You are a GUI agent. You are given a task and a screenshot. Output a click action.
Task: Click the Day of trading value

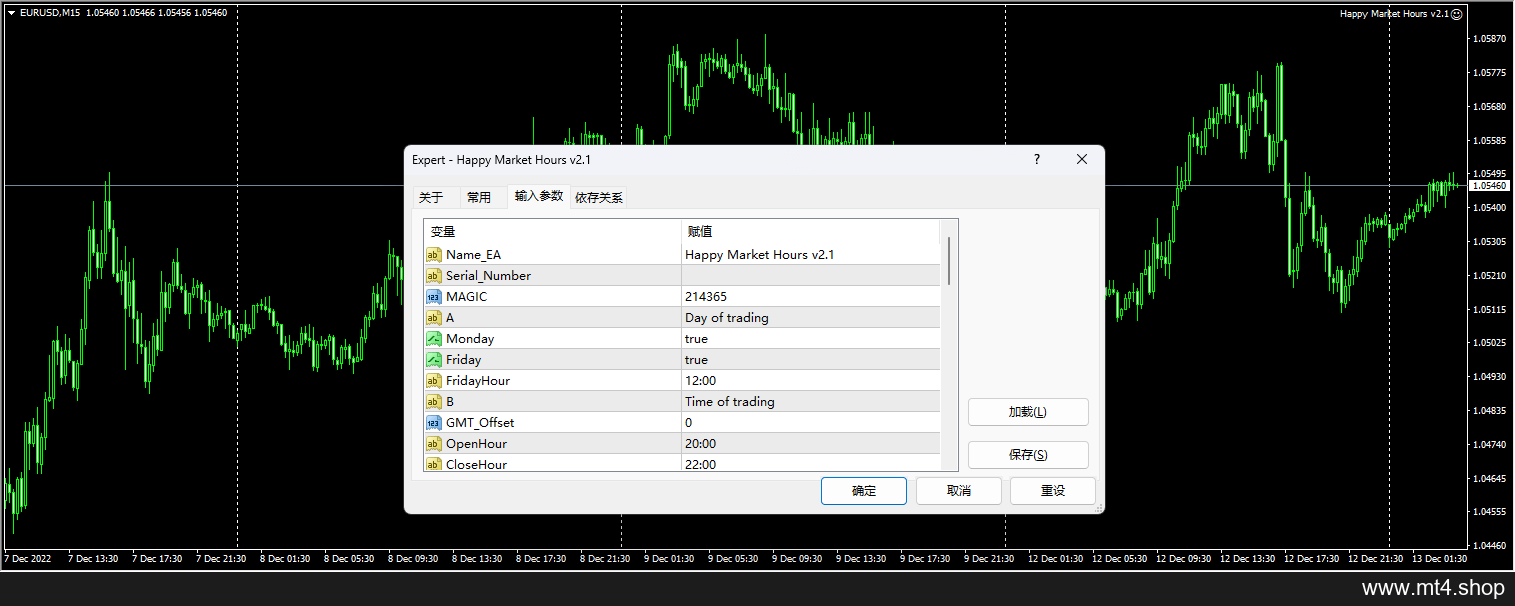pos(727,318)
